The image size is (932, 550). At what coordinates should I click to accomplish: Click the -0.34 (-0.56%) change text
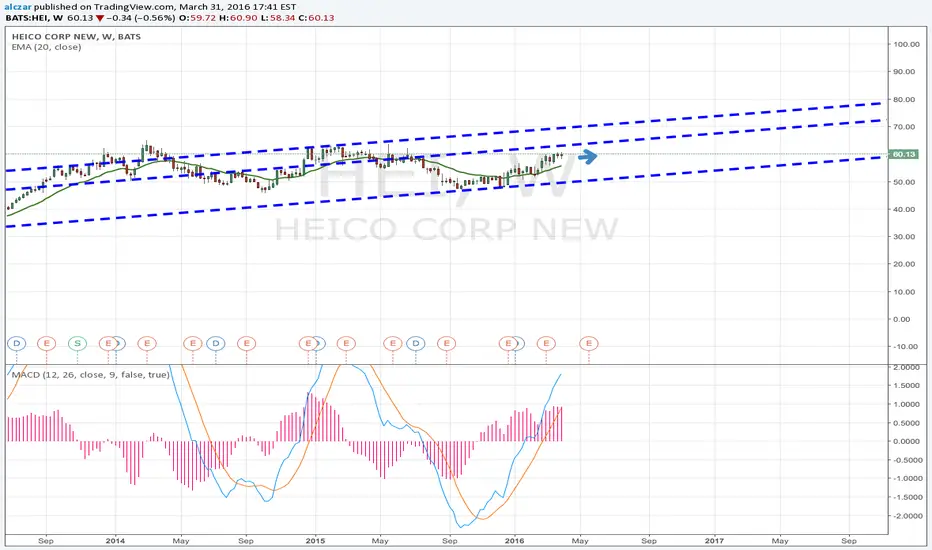[x=141, y=18]
